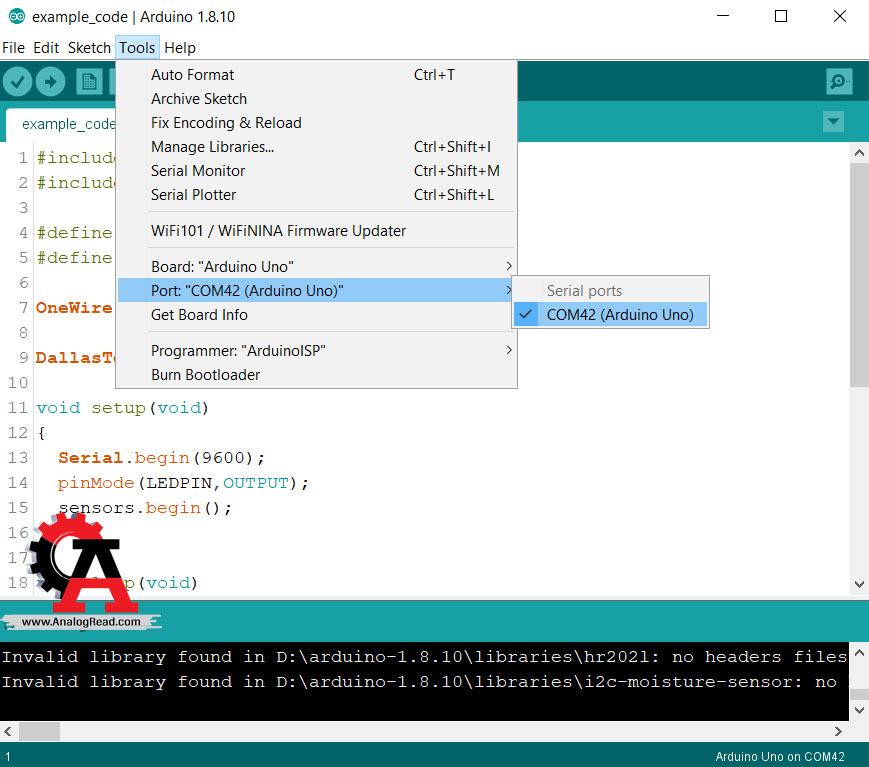The width and height of the screenshot is (869, 767).
Task: Click "Arduino Uno on COM42" status text
Action: click(780, 756)
